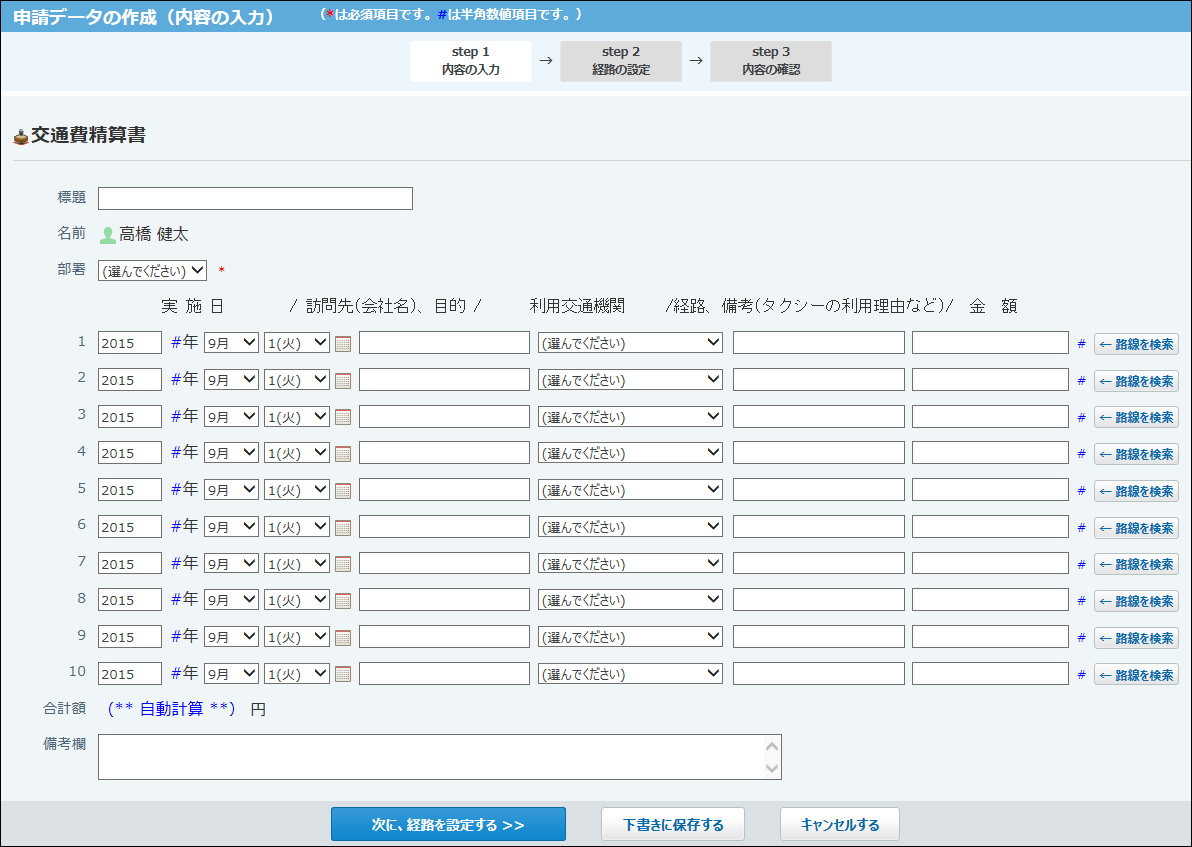Open calendar picker icon for row 7

343,564
